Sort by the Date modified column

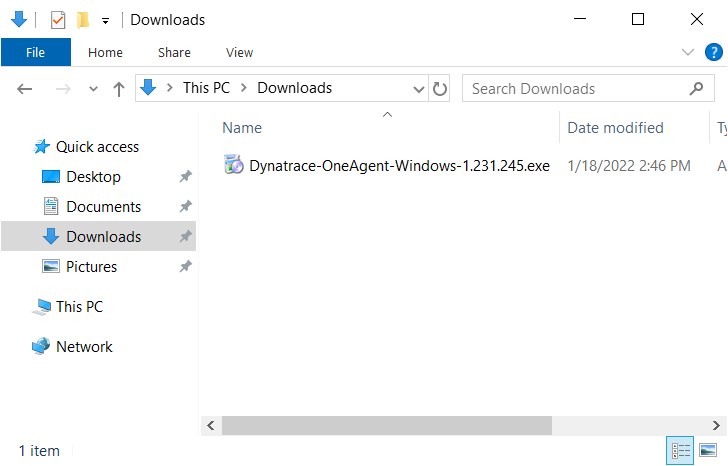pos(616,128)
